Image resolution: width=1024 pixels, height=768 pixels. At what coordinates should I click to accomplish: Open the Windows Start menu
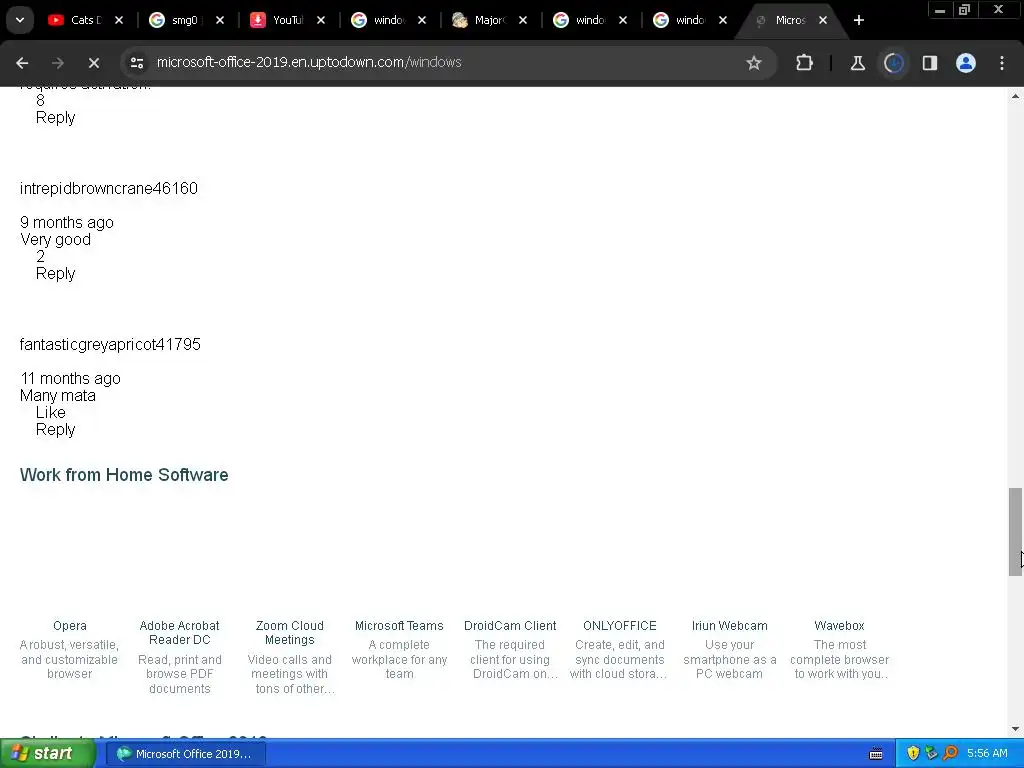(47, 754)
